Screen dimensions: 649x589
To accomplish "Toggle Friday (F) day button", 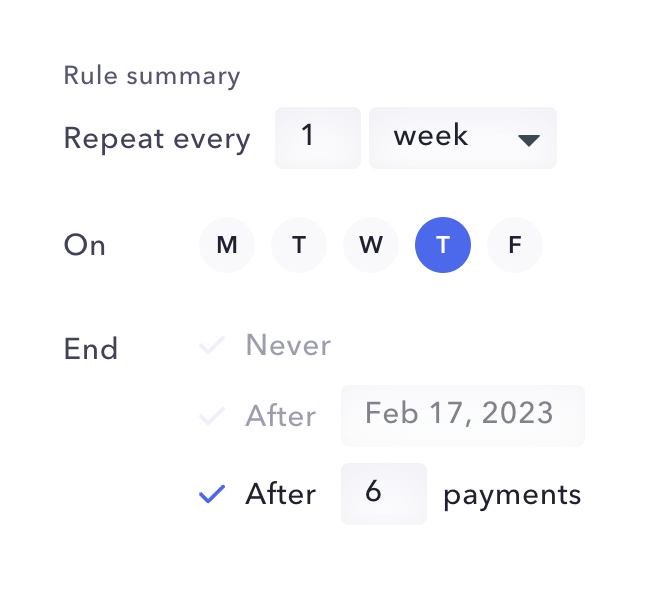I will tap(515, 245).
